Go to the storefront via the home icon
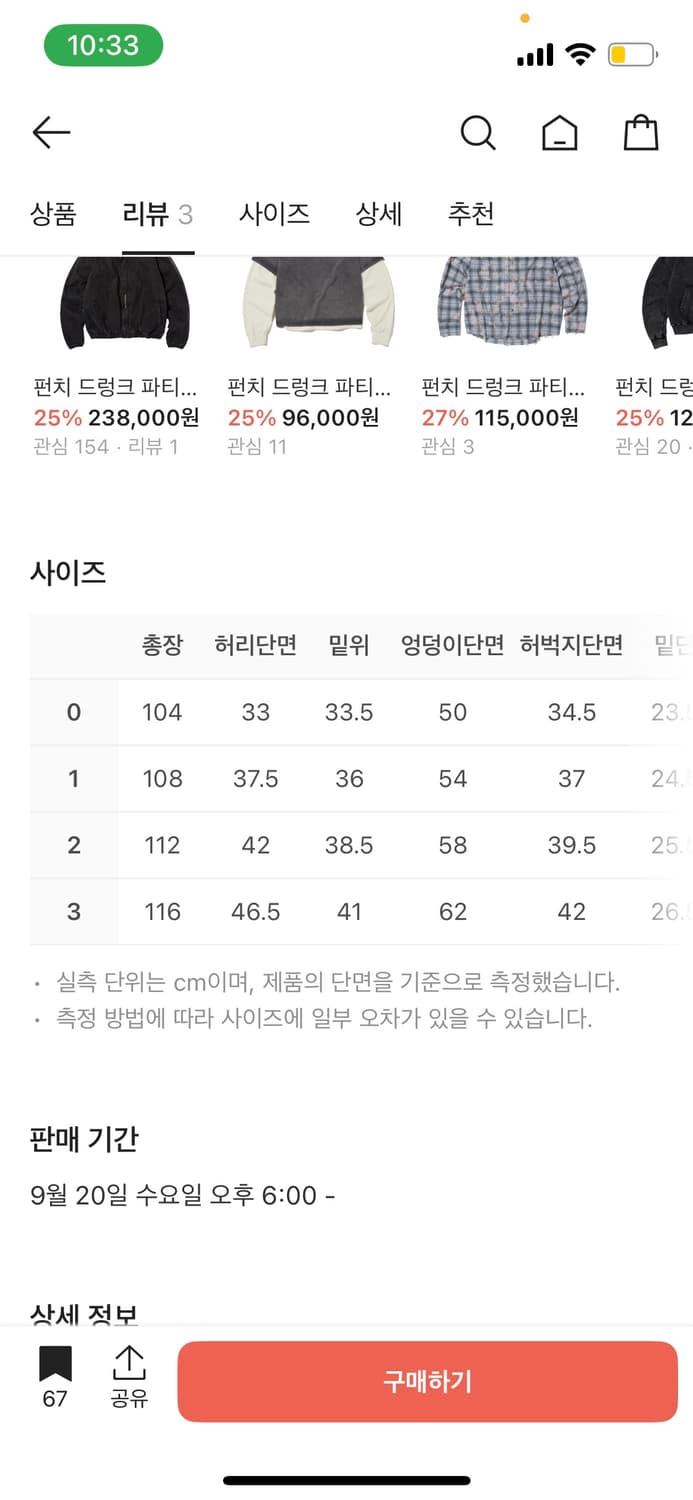The image size is (693, 1500). point(560,132)
